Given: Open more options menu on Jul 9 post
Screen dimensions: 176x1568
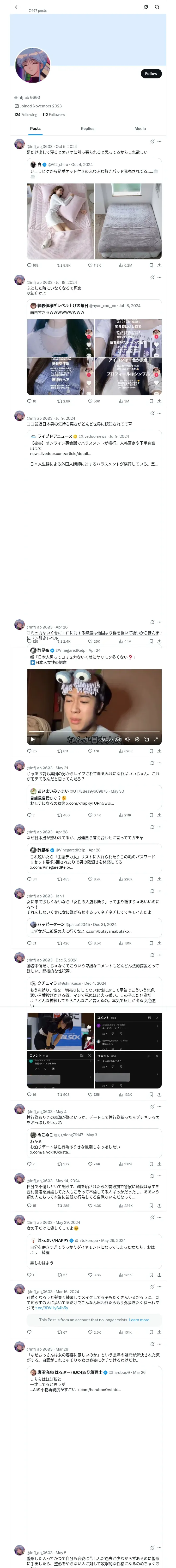Looking at the screenshot, I should coord(159,413).
